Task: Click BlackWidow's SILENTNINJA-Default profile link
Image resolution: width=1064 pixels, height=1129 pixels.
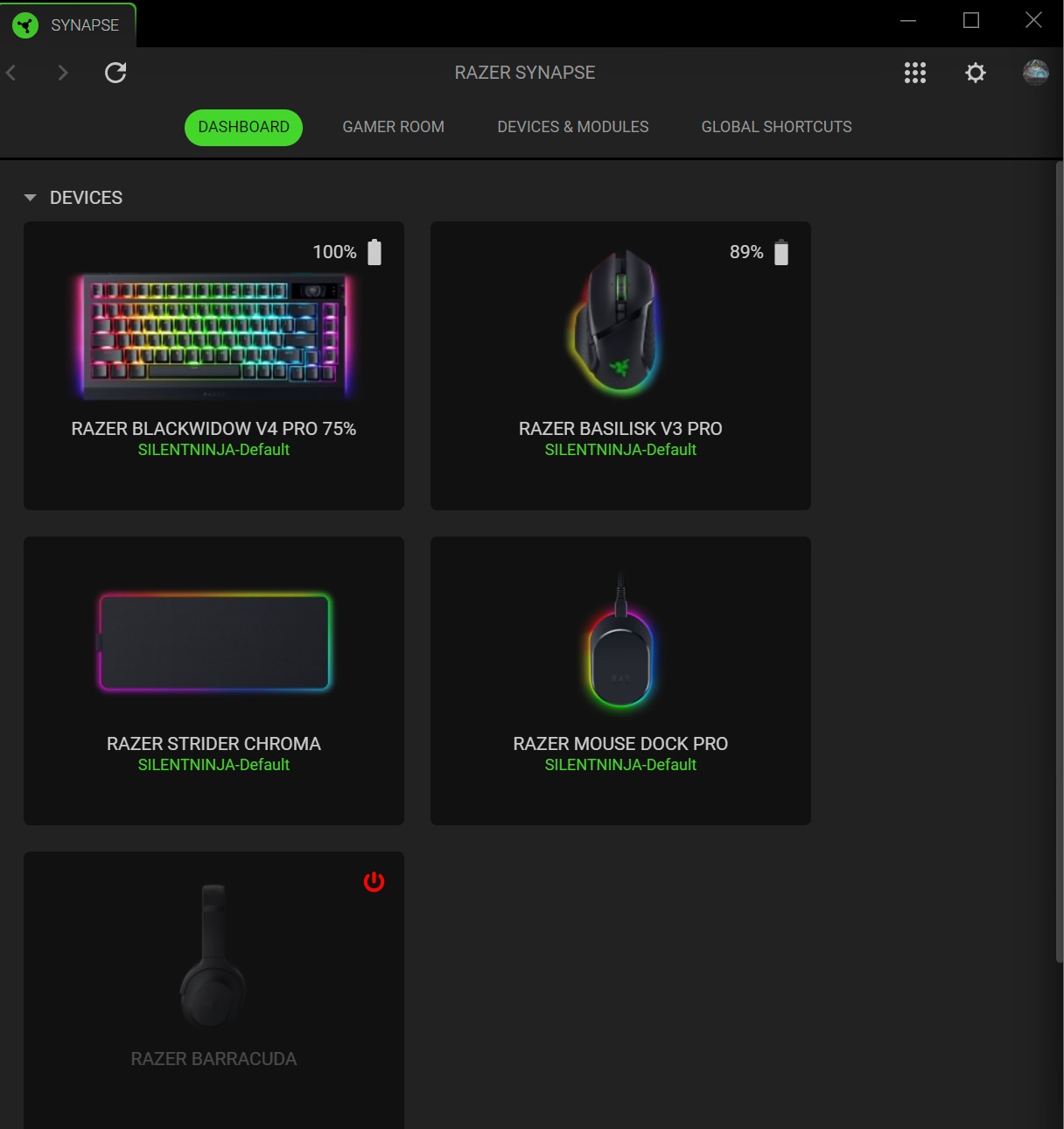Action: point(213,450)
